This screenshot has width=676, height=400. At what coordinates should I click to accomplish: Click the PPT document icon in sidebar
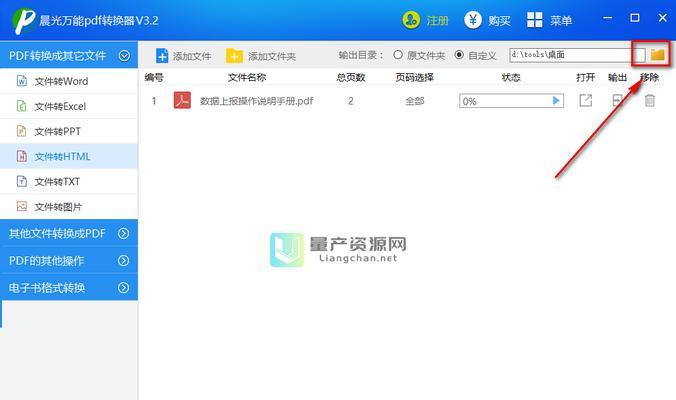pyautogui.click(x=22, y=131)
